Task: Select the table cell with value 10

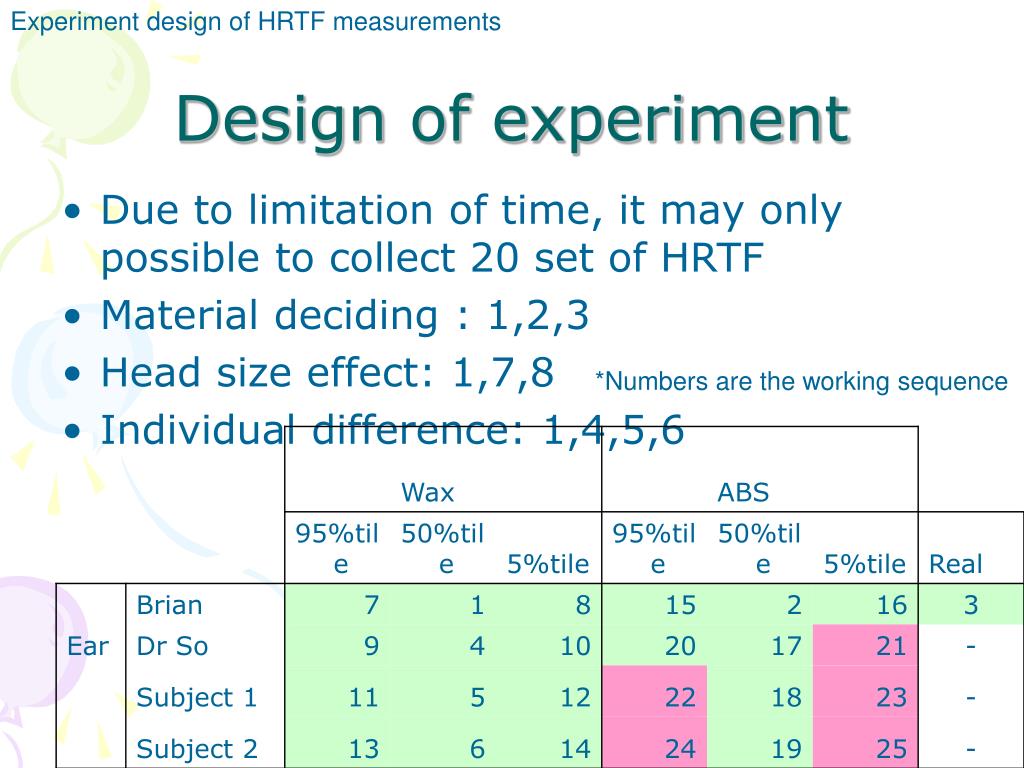Action: 548,646
